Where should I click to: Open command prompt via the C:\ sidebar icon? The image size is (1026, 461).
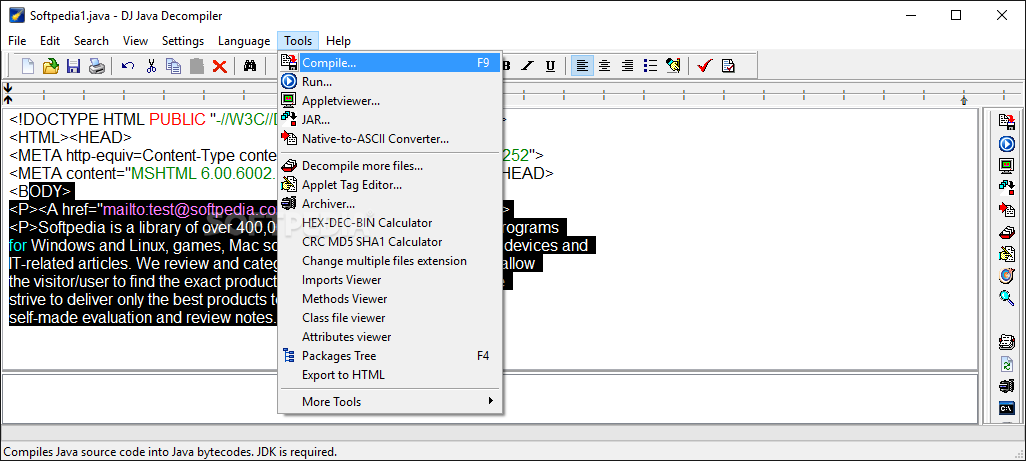(1006, 408)
